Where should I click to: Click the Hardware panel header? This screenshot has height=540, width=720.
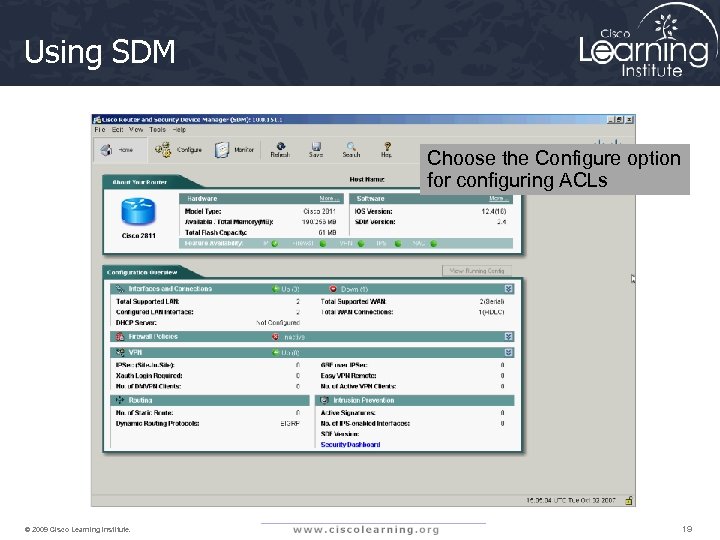coord(261,198)
